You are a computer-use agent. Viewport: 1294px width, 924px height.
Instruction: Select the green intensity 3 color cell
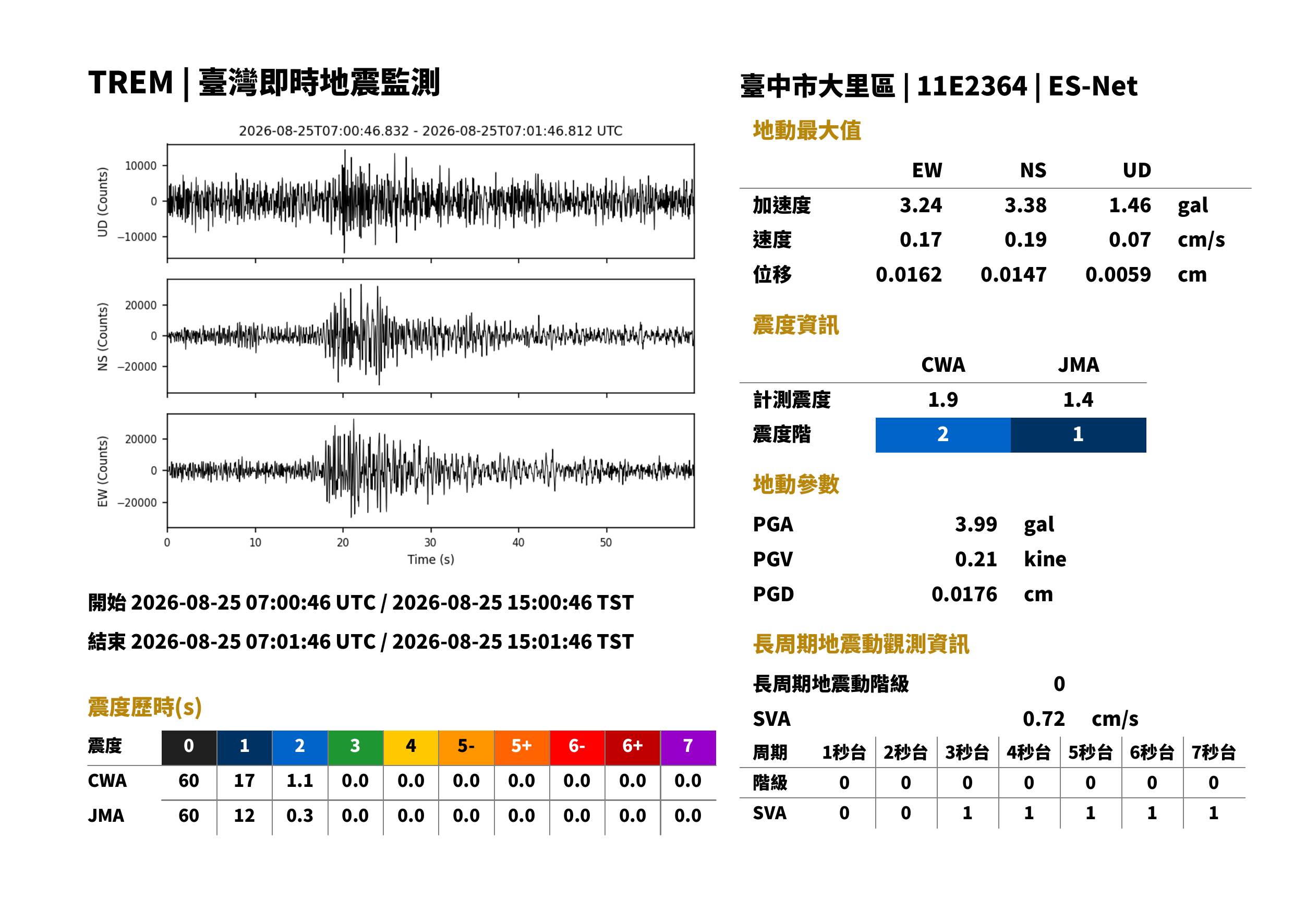pos(356,748)
